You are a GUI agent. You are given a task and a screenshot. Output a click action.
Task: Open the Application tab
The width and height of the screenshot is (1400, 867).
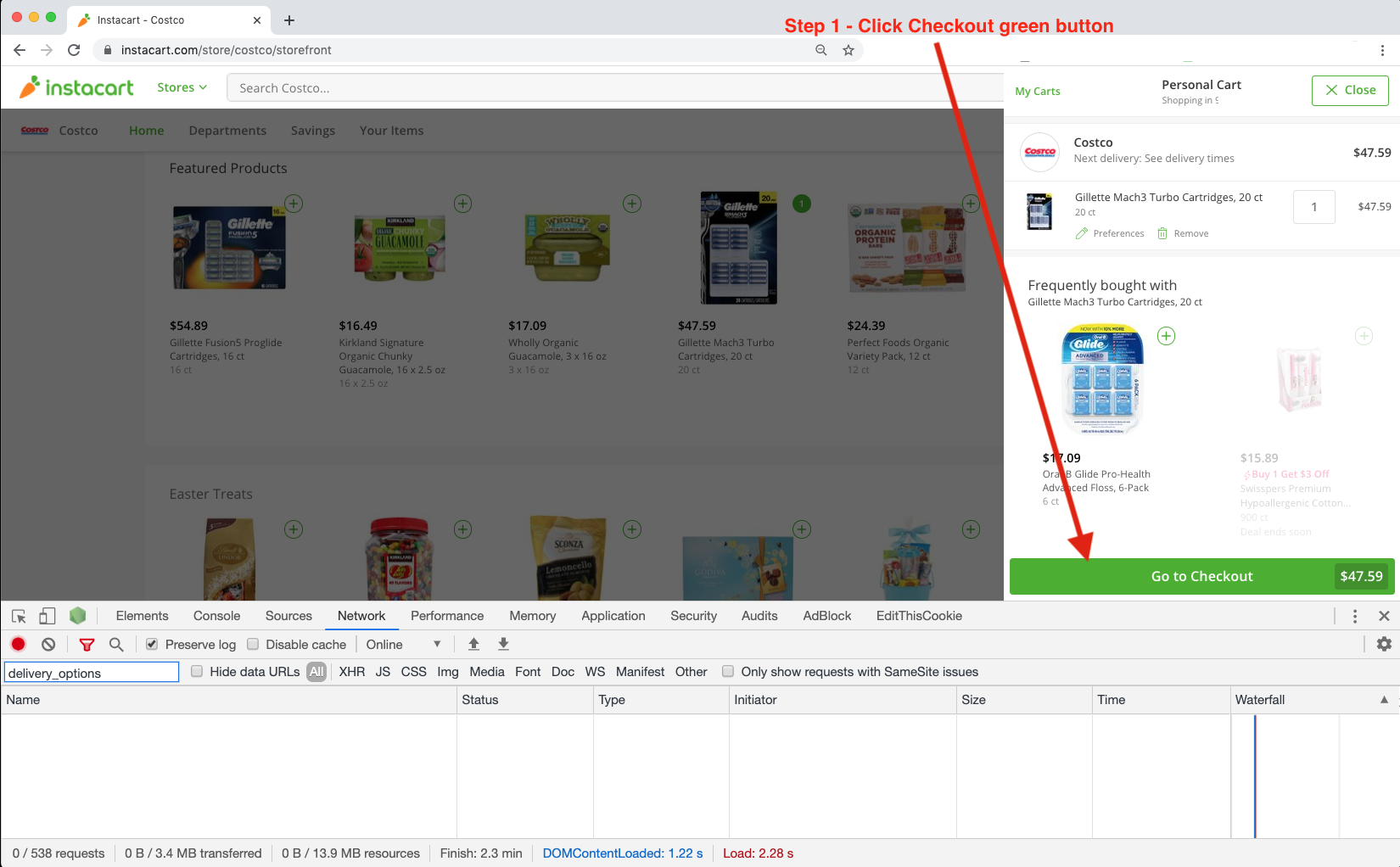(613, 616)
